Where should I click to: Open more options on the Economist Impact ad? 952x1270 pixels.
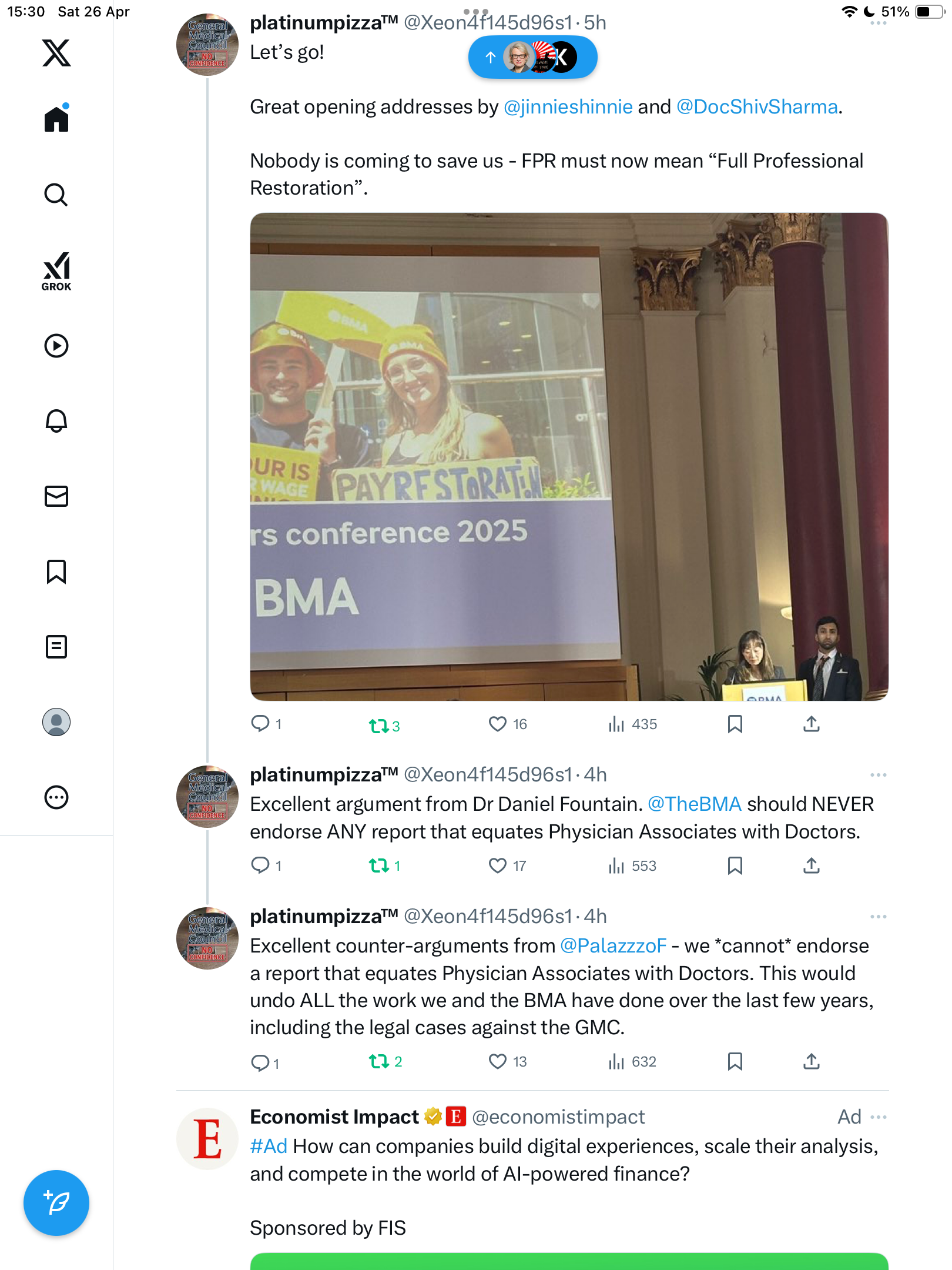[x=879, y=1117]
